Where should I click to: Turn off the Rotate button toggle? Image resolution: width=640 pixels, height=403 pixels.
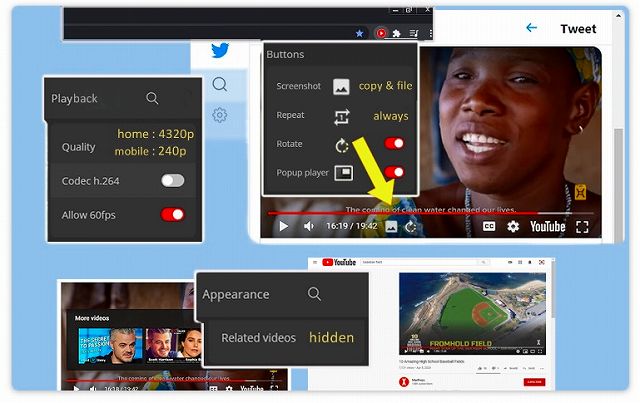(394, 144)
